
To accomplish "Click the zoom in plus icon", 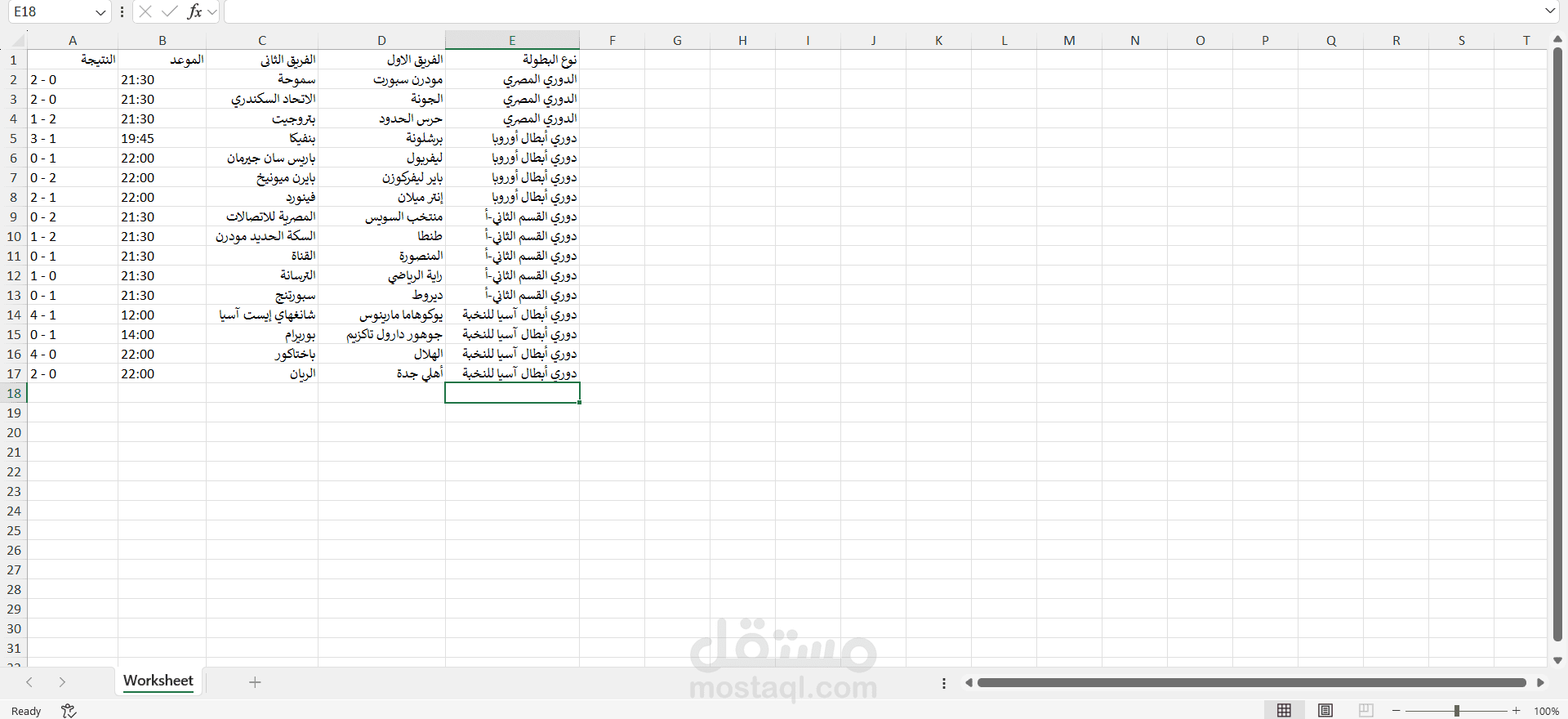I will (1517, 711).
